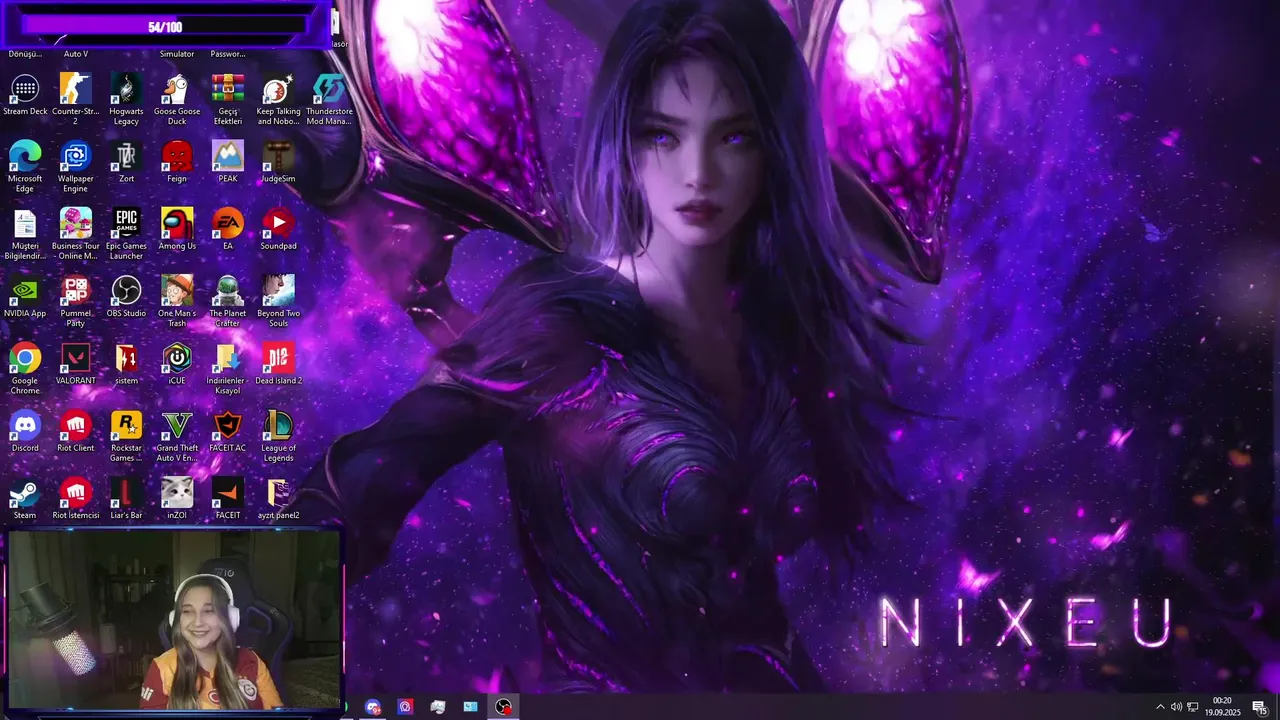The height and width of the screenshot is (720, 1280).
Task: Select the VALORANT desktop icon
Action: pos(75,363)
